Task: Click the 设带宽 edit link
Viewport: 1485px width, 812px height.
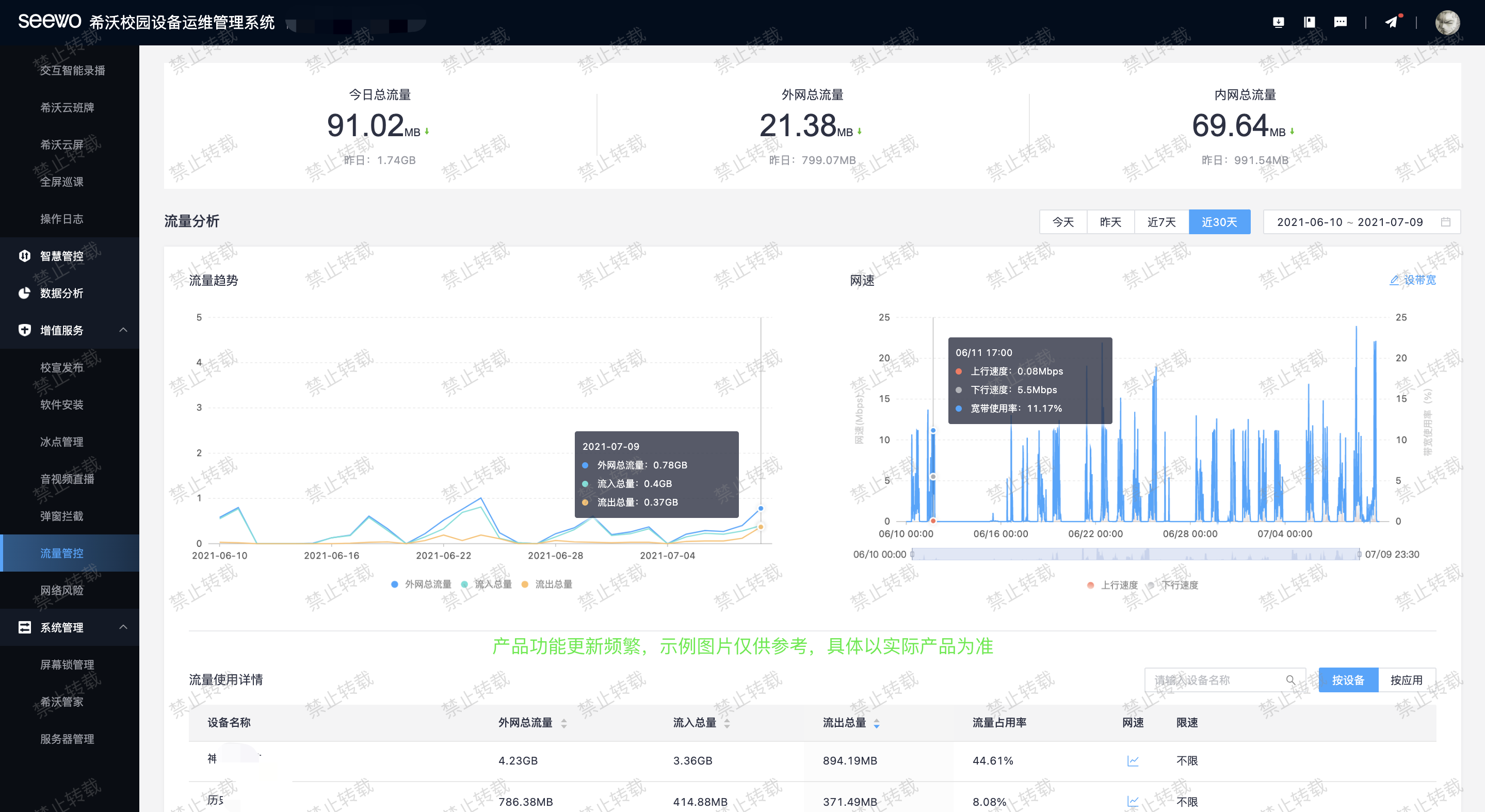Action: pos(1412,280)
